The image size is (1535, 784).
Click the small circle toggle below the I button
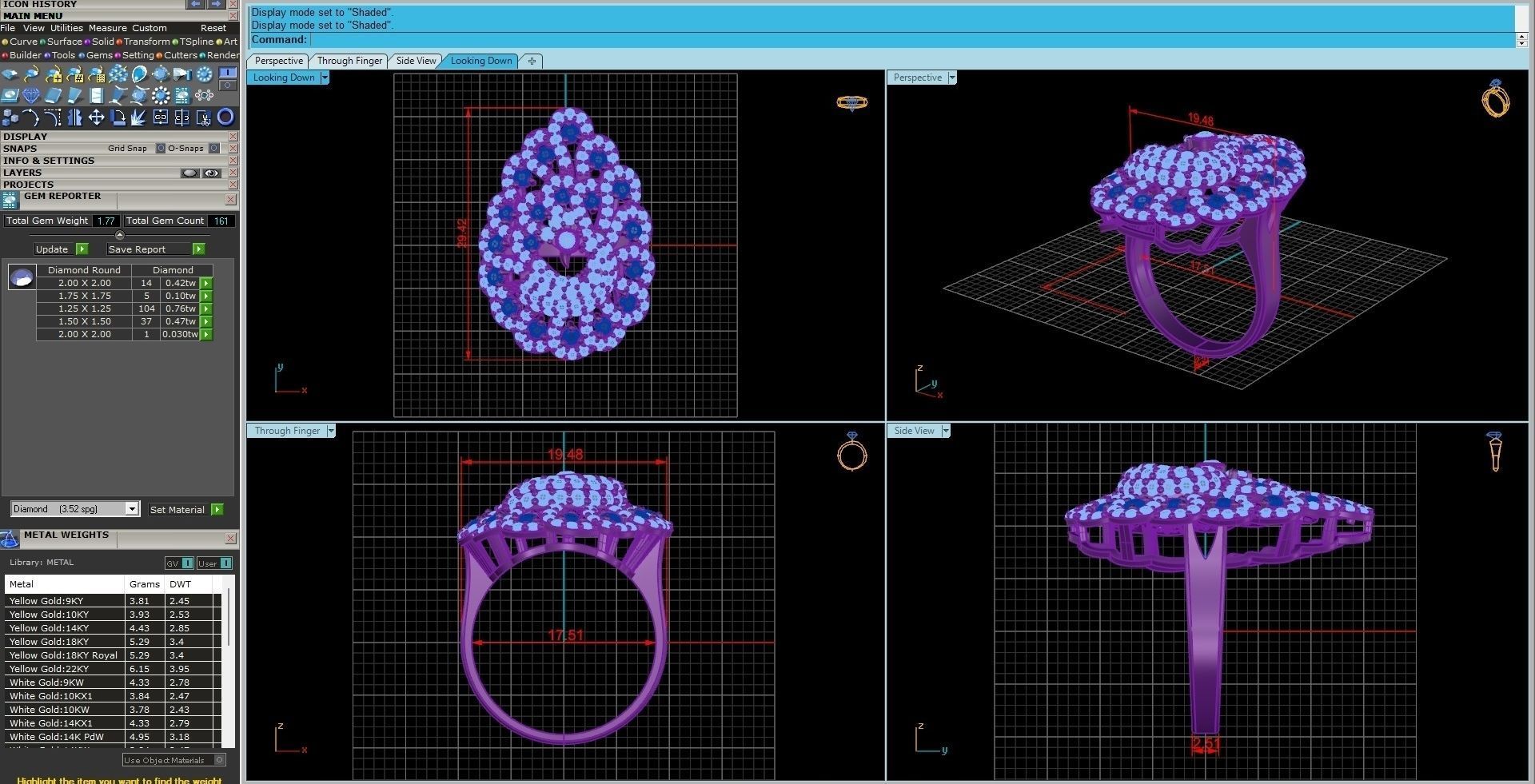[x=228, y=85]
